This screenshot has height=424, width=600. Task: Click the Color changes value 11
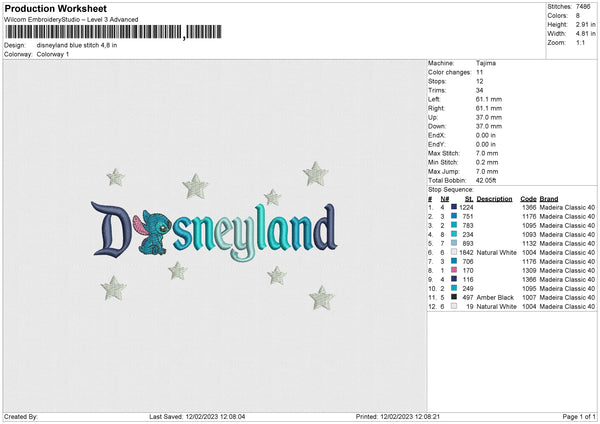pos(479,72)
